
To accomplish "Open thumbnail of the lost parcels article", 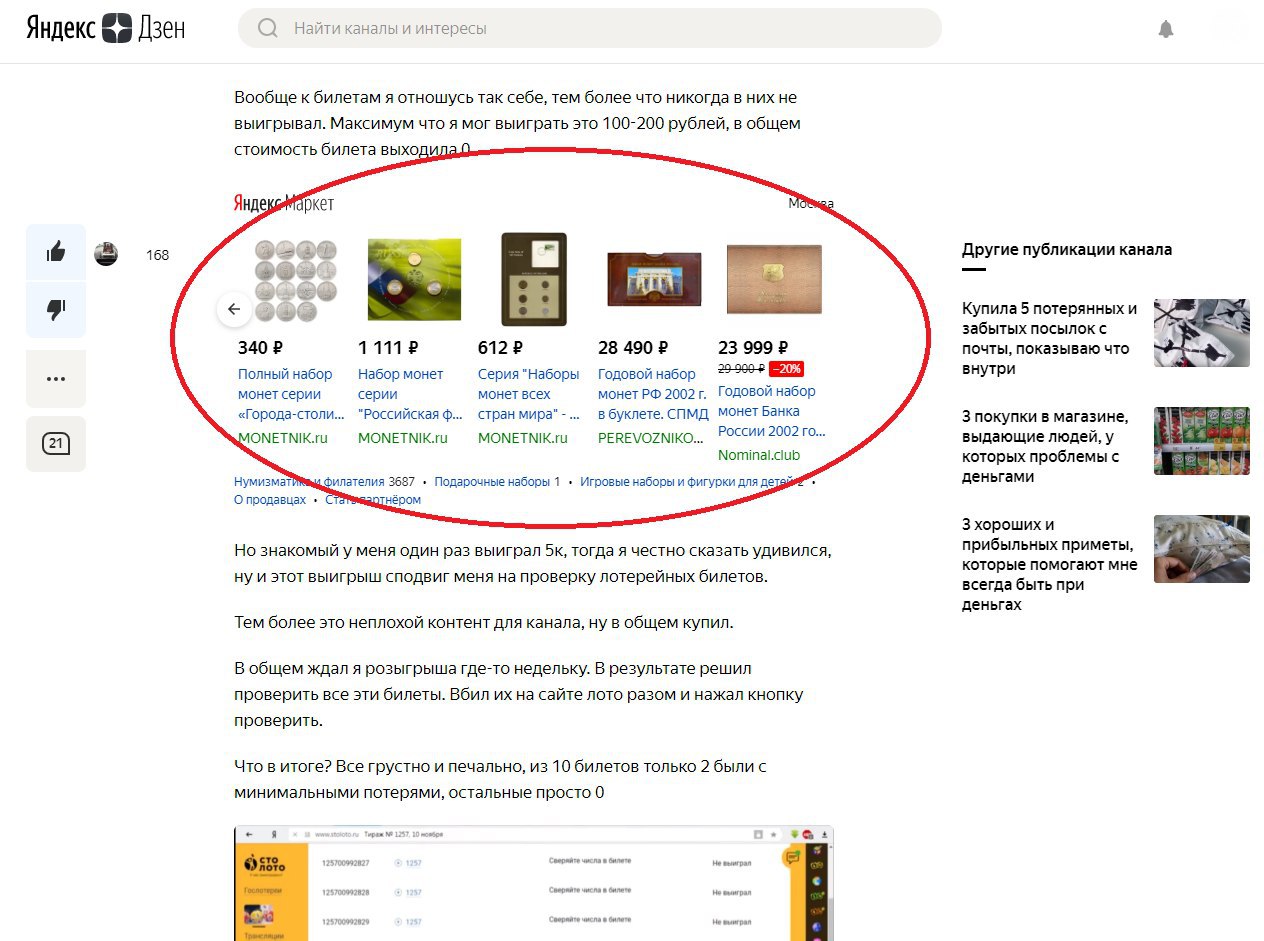I will (1202, 332).
